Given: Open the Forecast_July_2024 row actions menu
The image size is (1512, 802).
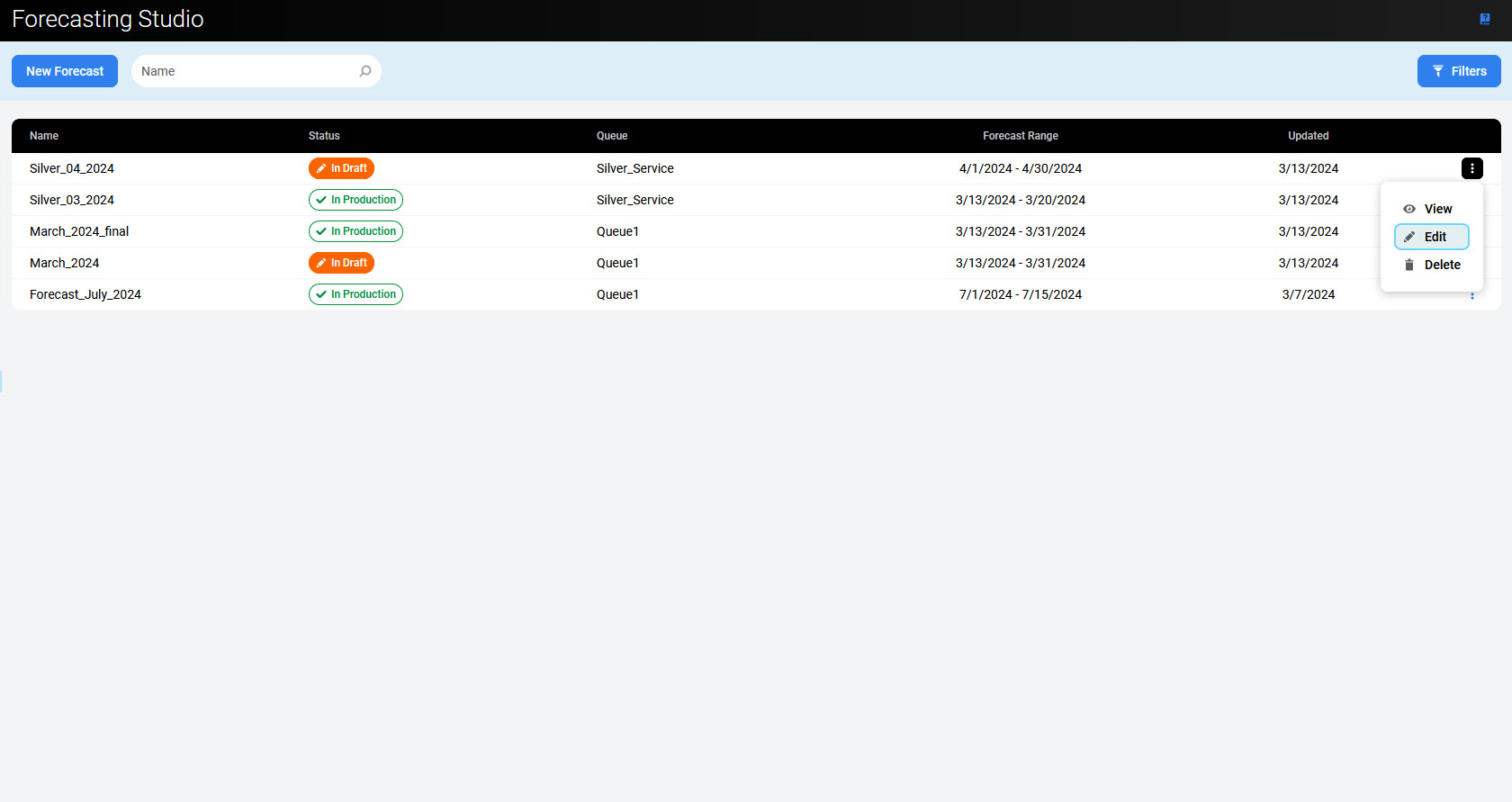Looking at the screenshot, I should pos(1471,295).
